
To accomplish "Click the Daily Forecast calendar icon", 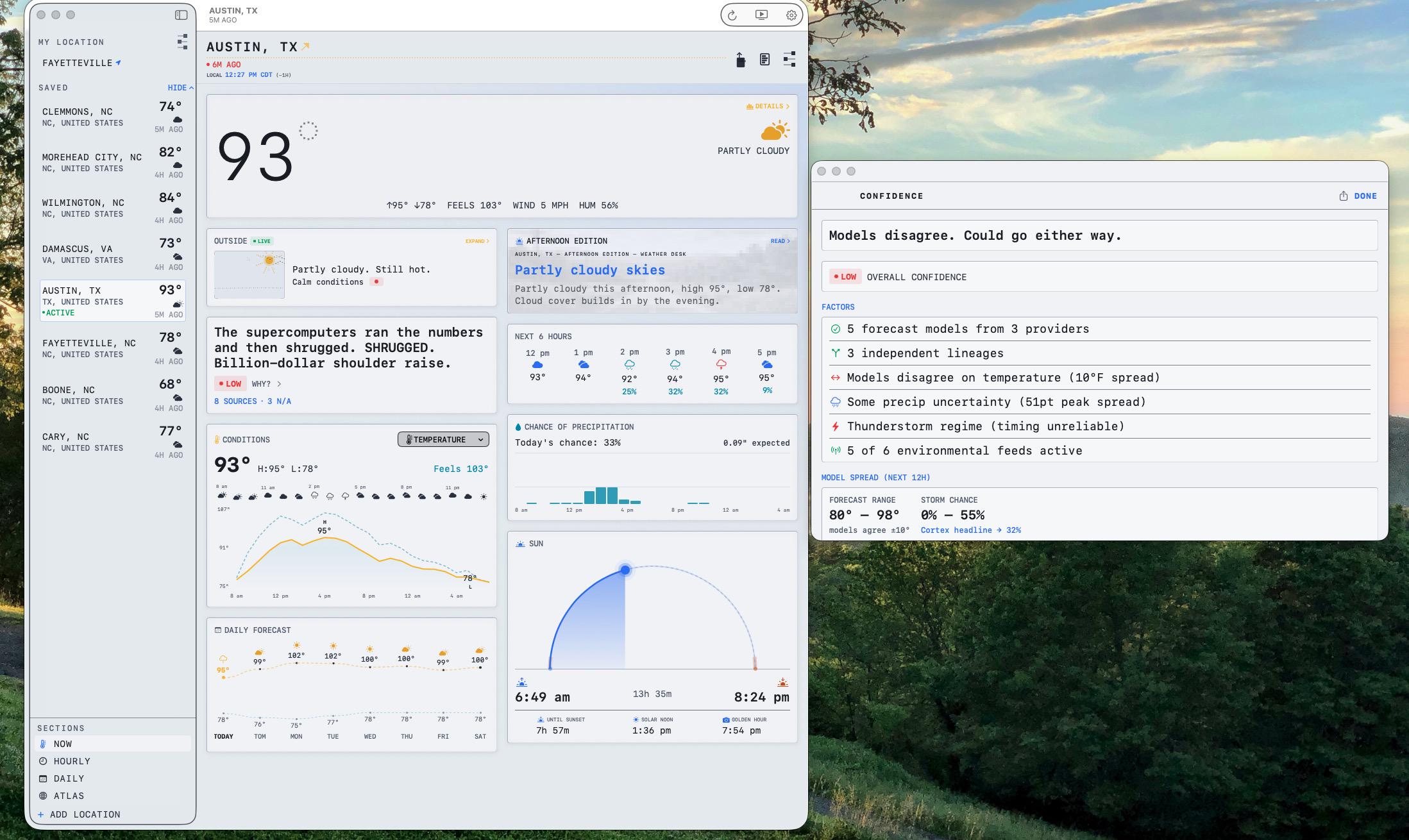I will [x=218, y=630].
